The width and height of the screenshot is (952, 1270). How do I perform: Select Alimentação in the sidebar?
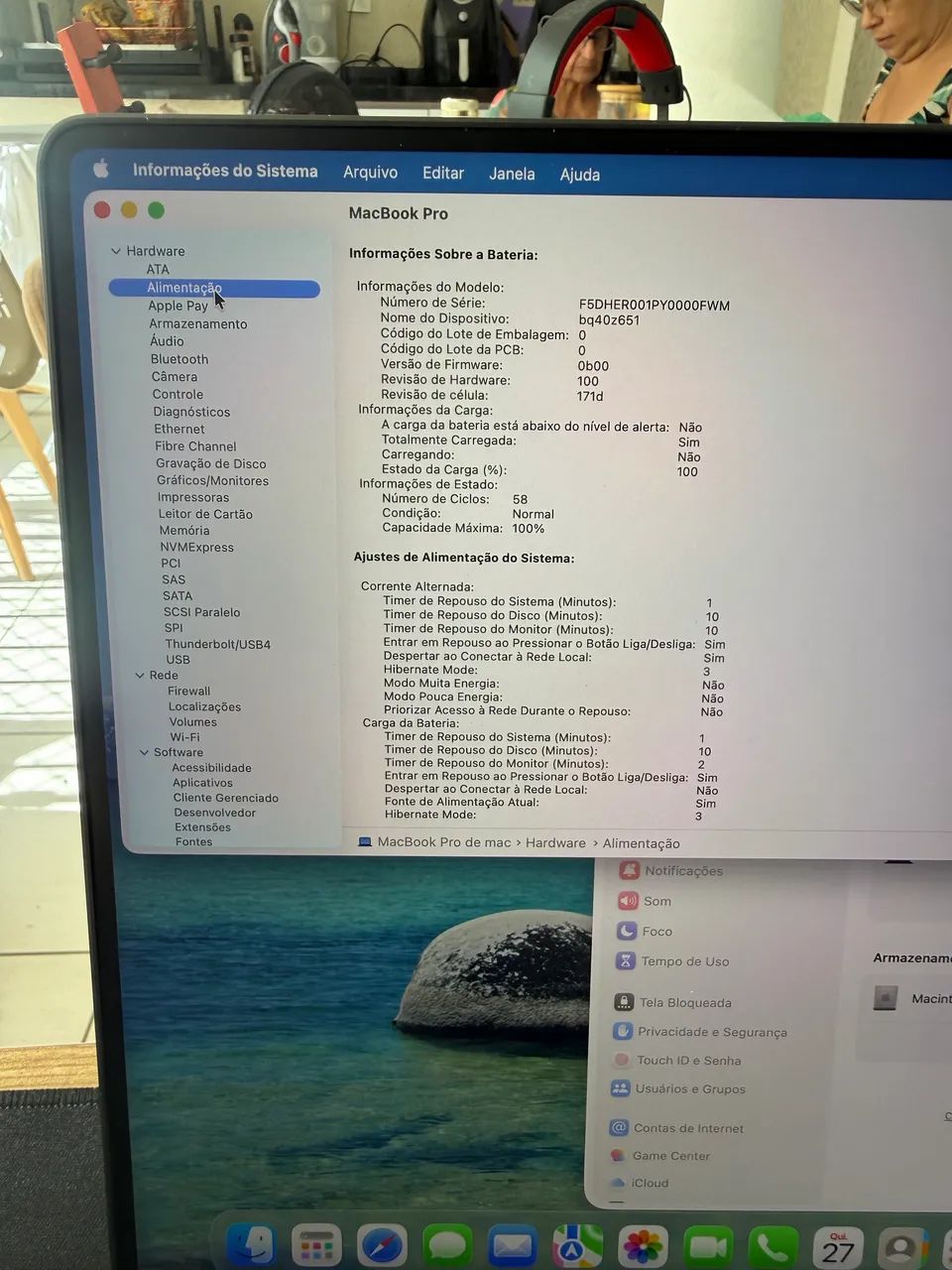(x=214, y=288)
